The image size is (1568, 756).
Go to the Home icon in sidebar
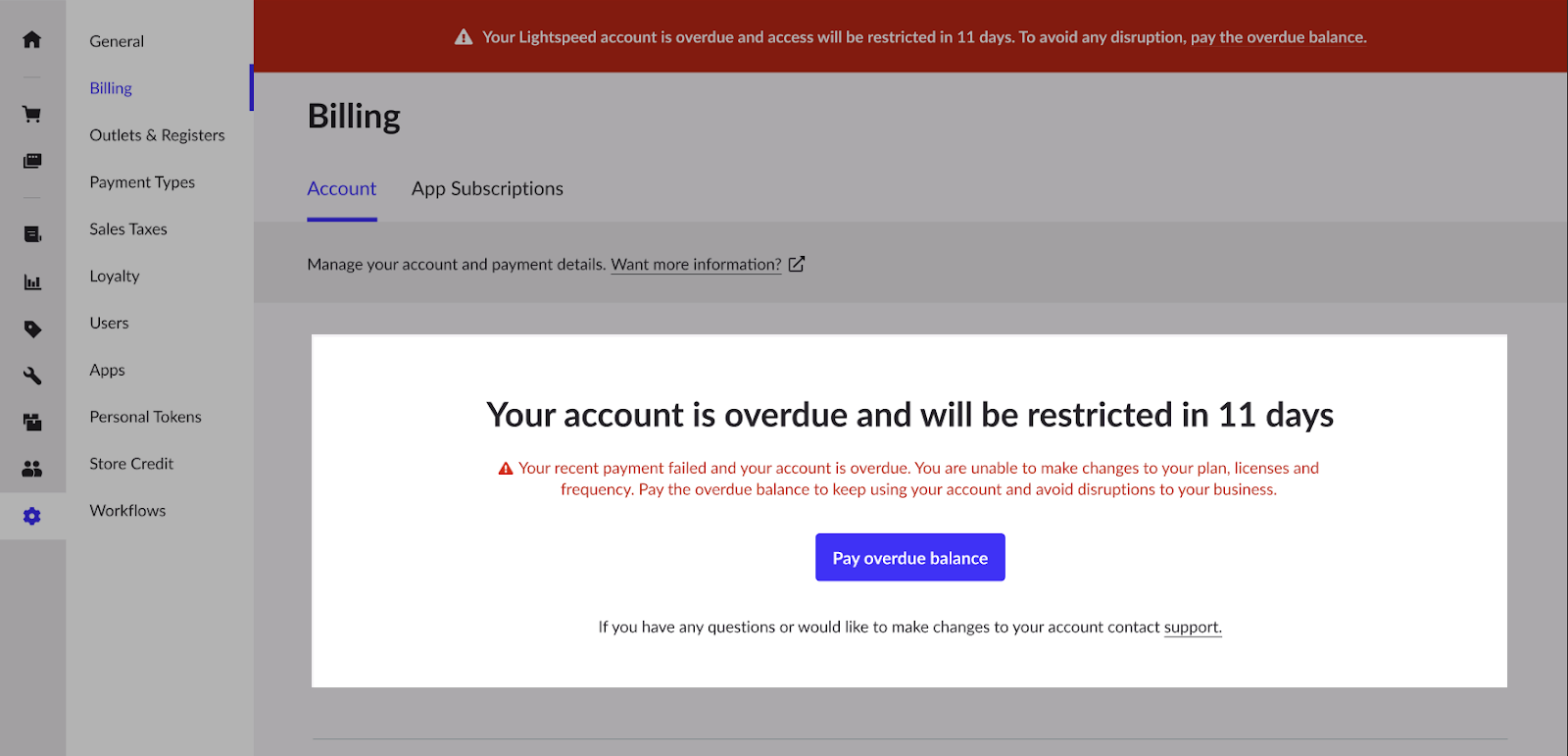tap(32, 39)
